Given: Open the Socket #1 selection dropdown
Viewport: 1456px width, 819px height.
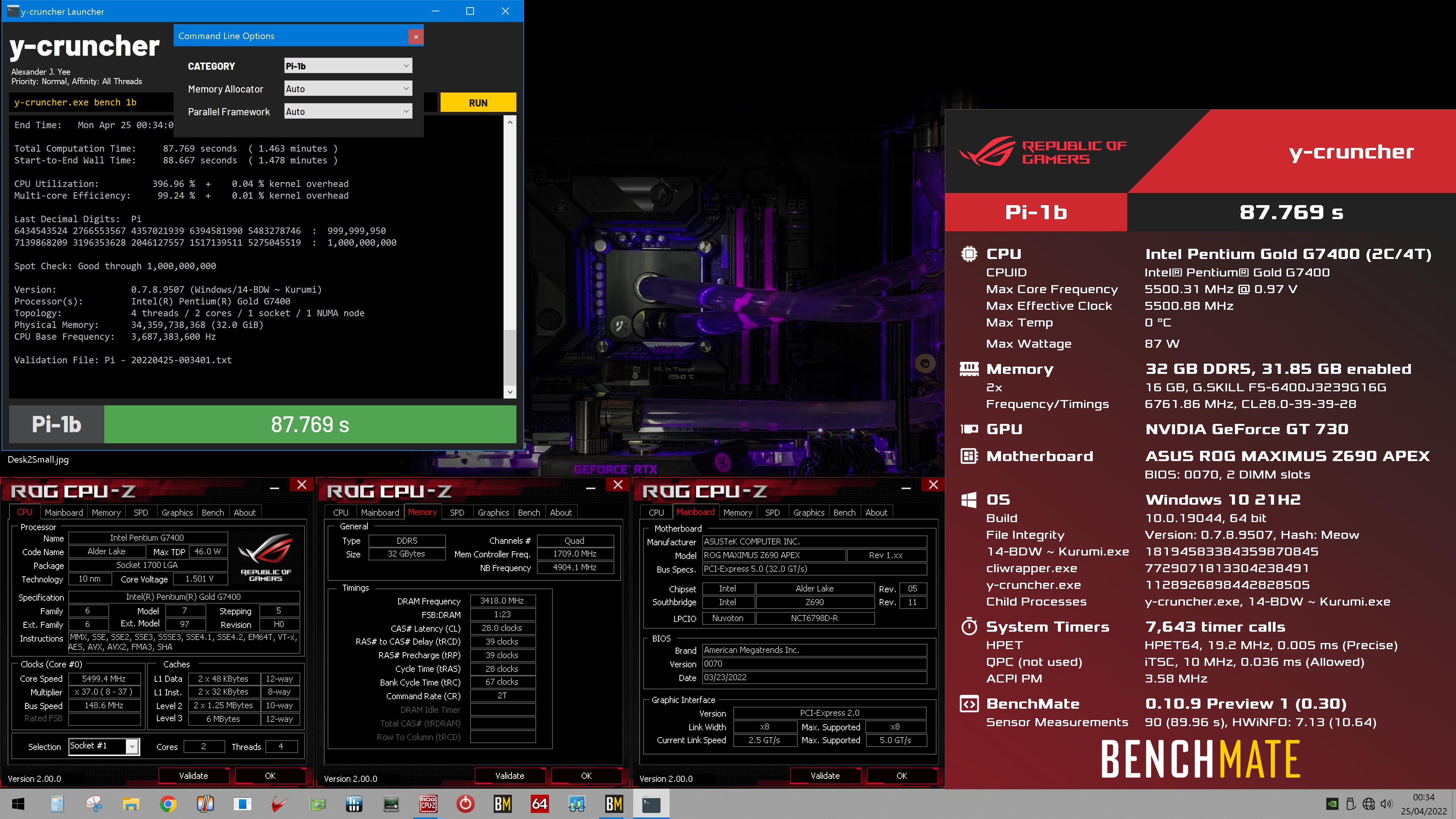Looking at the screenshot, I should point(104,746).
